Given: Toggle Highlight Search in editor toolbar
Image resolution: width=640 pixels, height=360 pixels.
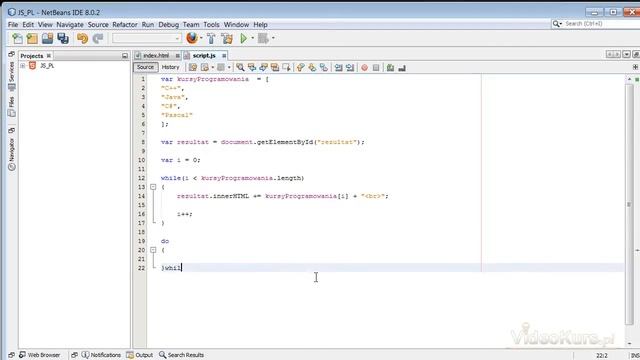Looking at the screenshot, I should (275, 67).
